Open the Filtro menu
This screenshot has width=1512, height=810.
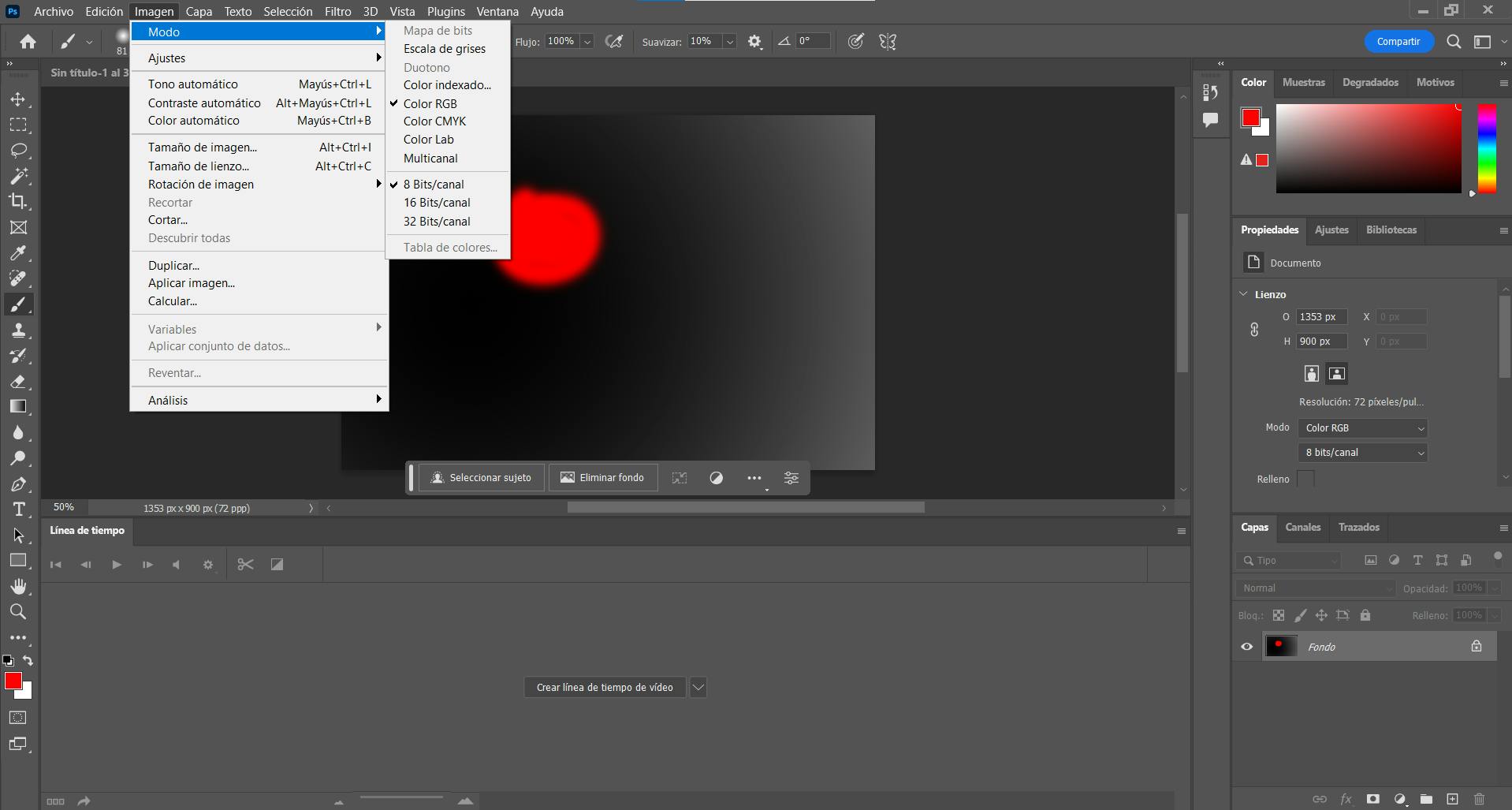[338, 12]
